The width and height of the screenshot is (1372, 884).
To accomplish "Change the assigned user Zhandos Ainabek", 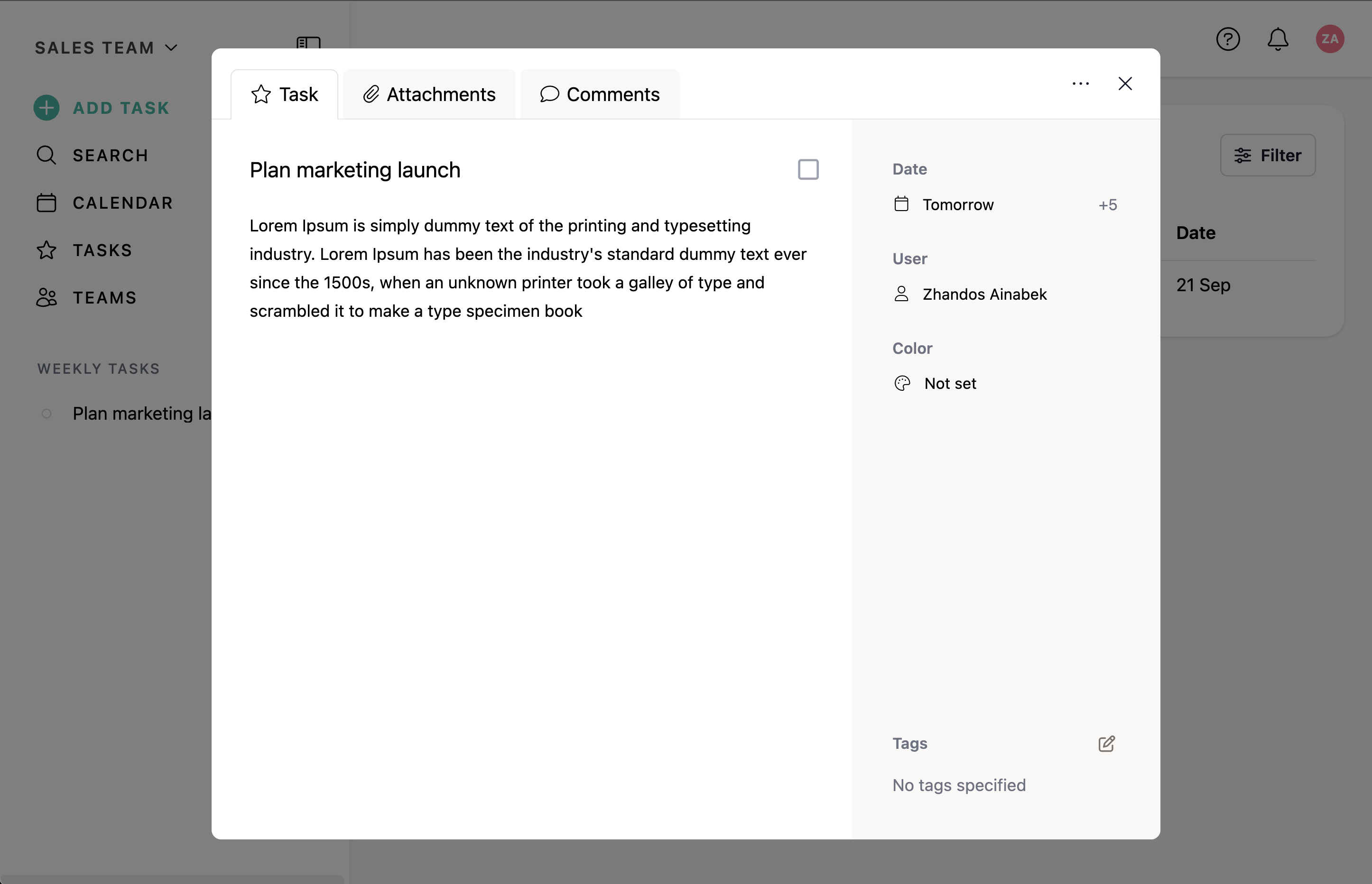I will [984, 295].
